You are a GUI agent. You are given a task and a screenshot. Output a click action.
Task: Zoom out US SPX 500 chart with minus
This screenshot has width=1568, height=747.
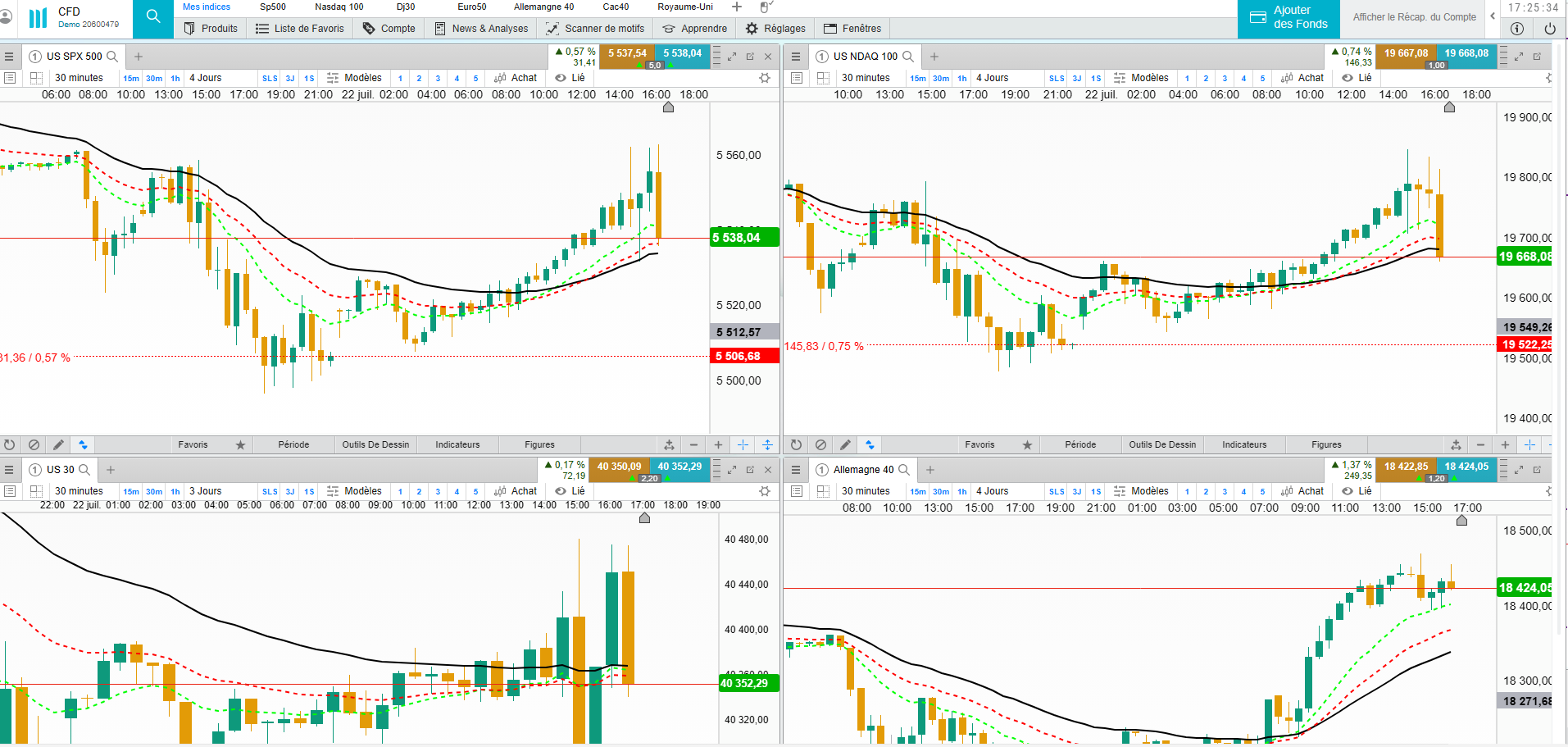point(693,444)
